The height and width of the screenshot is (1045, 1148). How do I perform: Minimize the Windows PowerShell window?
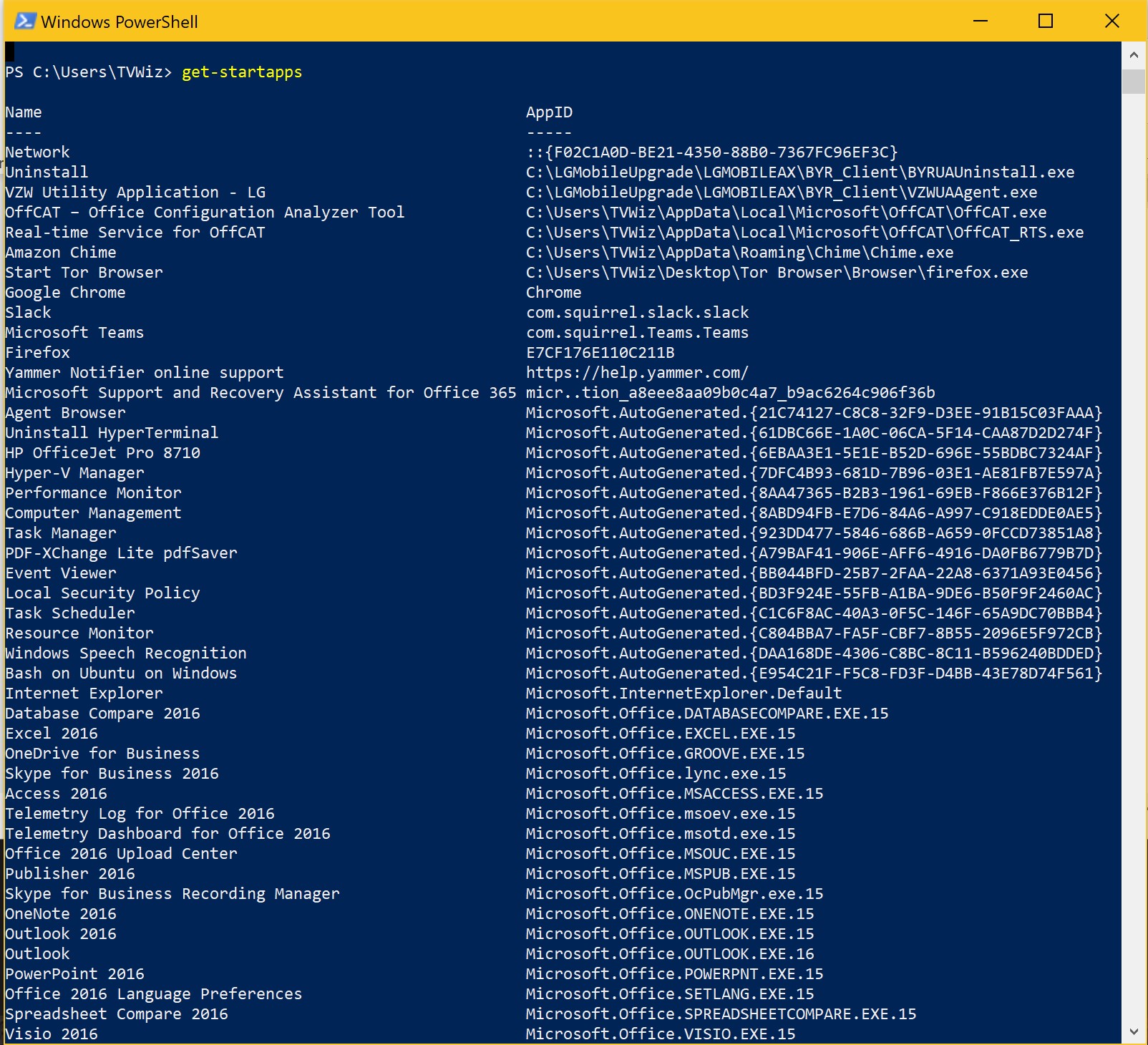(x=981, y=21)
